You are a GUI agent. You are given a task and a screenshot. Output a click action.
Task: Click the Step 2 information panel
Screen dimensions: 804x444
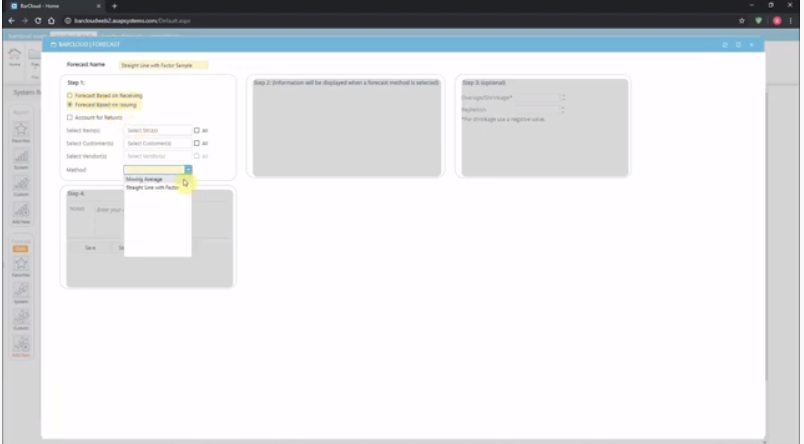pyautogui.click(x=347, y=127)
